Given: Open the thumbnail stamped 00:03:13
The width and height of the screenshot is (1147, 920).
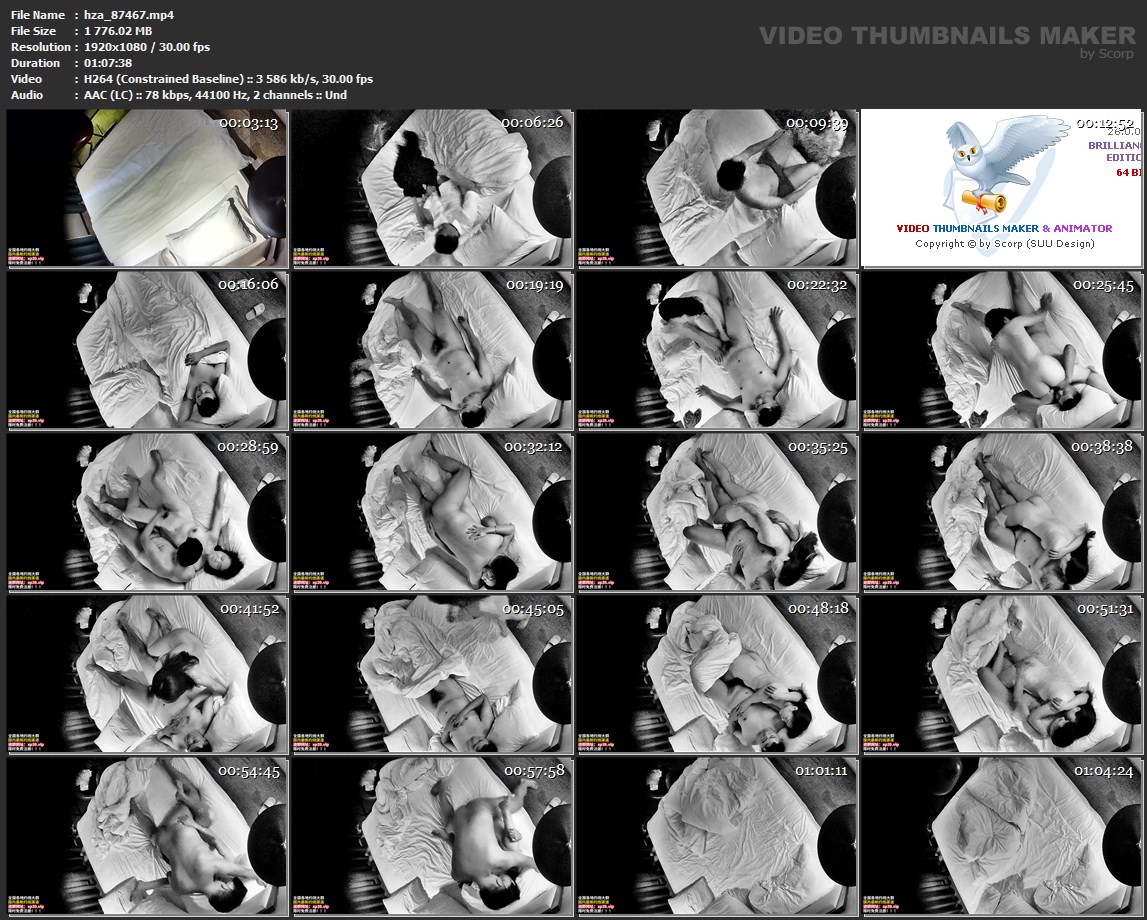Looking at the screenshot, I should [x=146, y=187].
